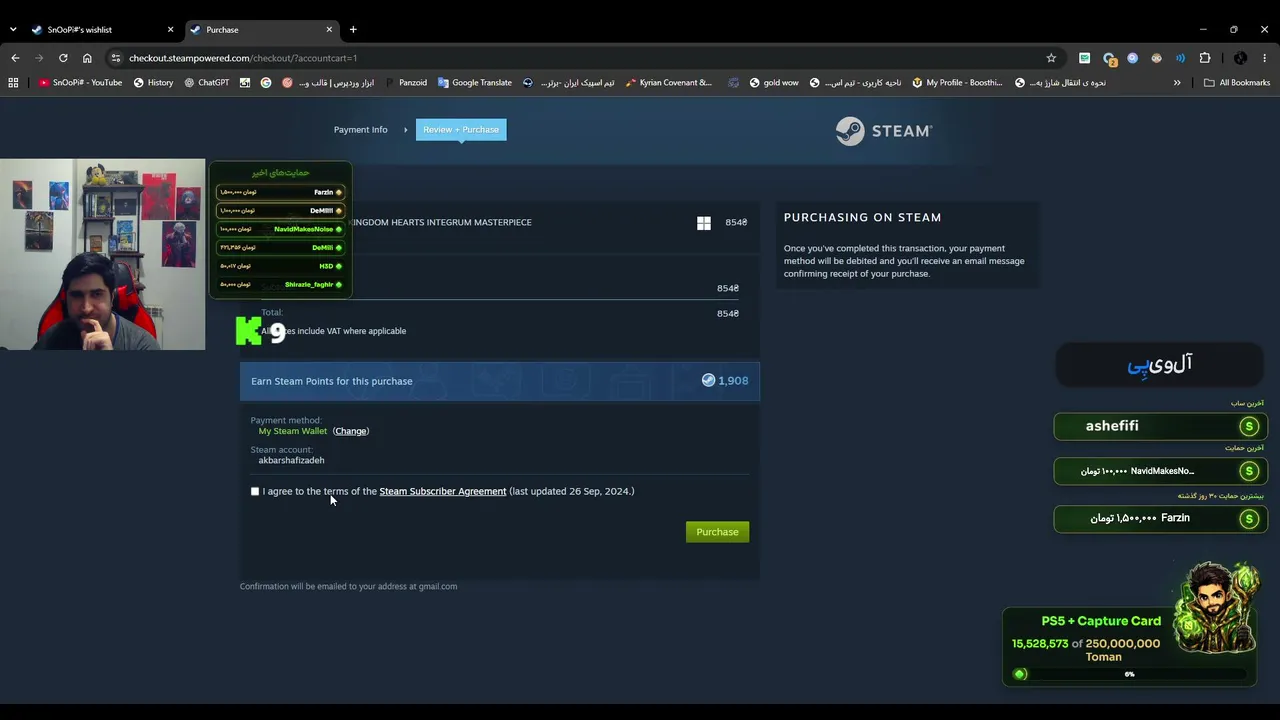1280x720 pixels.
Task: Open the Chrome three-dot menu
Action: [x=1265, y=58]
